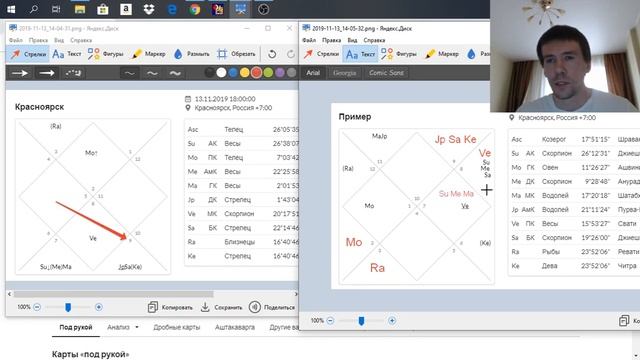This screenshot has width=640, height=360.
Task: Choose the Georgia font option
Action: (x=344, y=73)
